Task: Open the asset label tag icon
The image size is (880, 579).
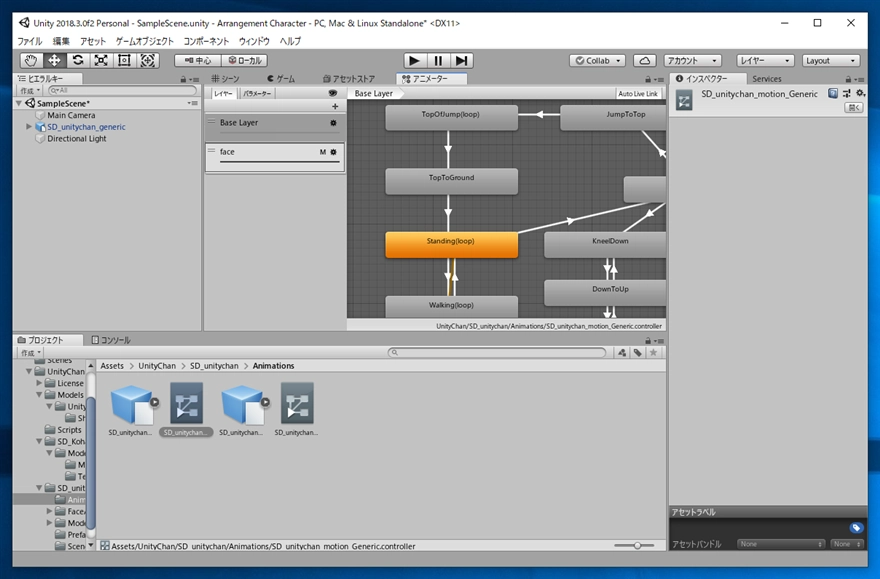Action: click(855, 528)
